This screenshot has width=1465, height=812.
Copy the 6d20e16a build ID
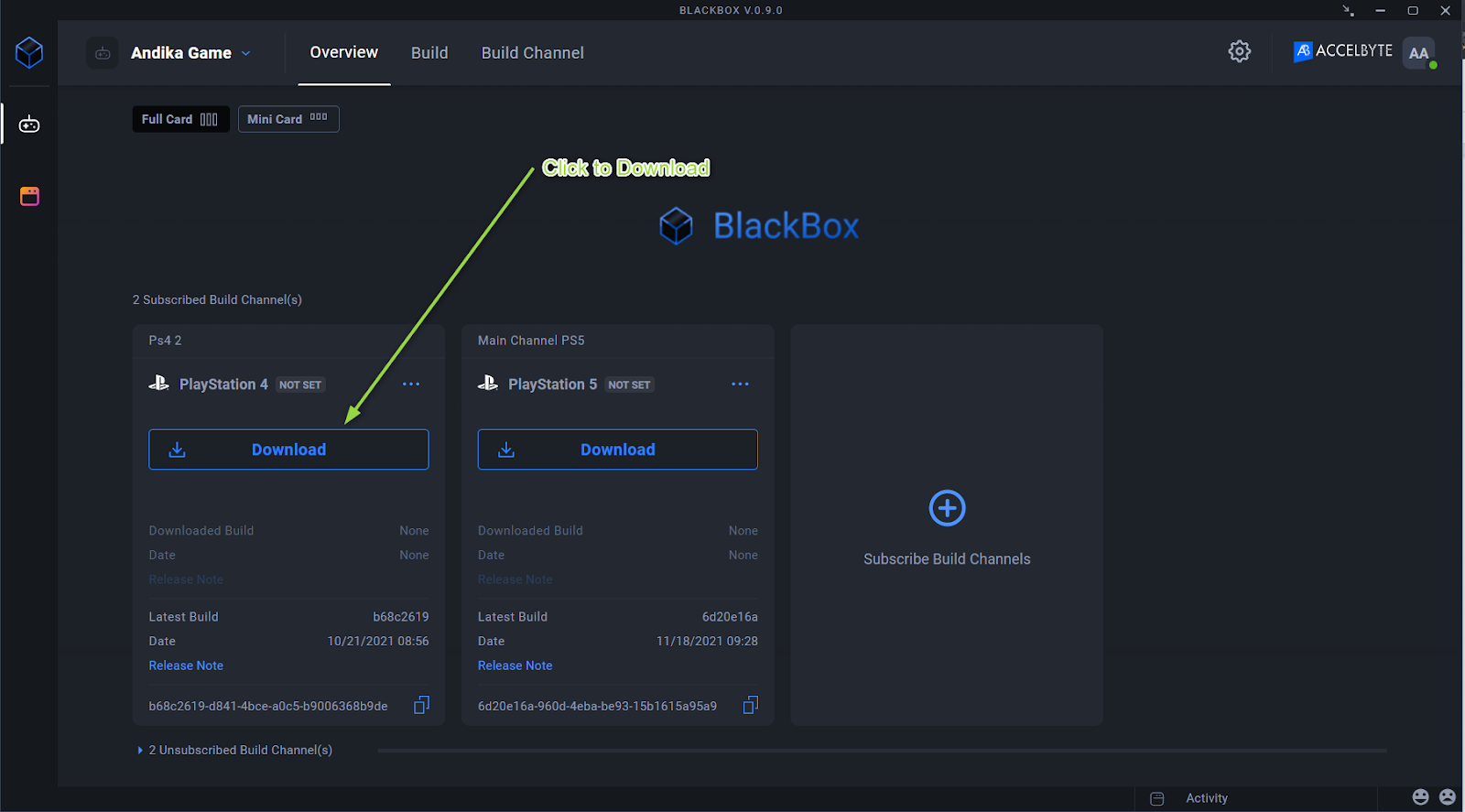750,705
